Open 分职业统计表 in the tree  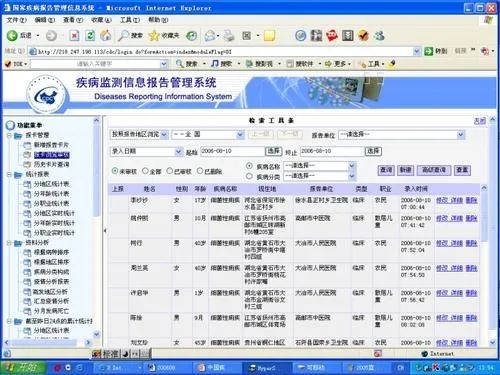coord(51,203)
